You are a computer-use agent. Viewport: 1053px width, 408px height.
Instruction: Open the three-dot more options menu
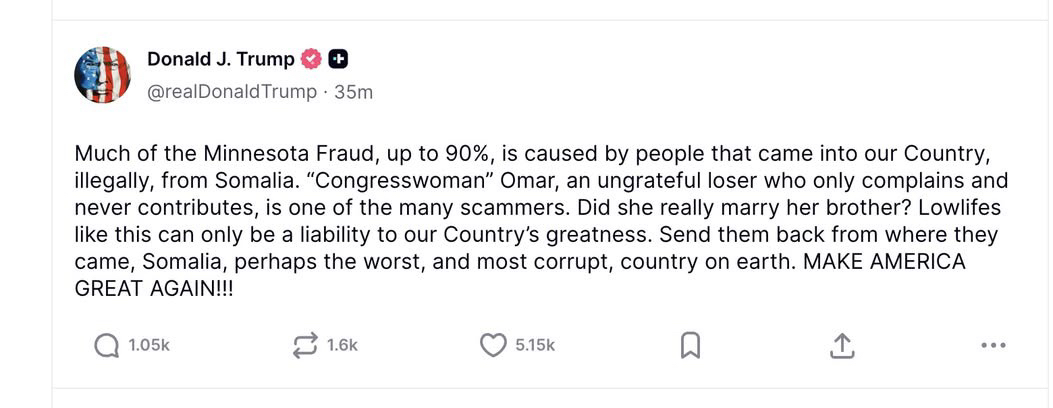pos(993,345)
